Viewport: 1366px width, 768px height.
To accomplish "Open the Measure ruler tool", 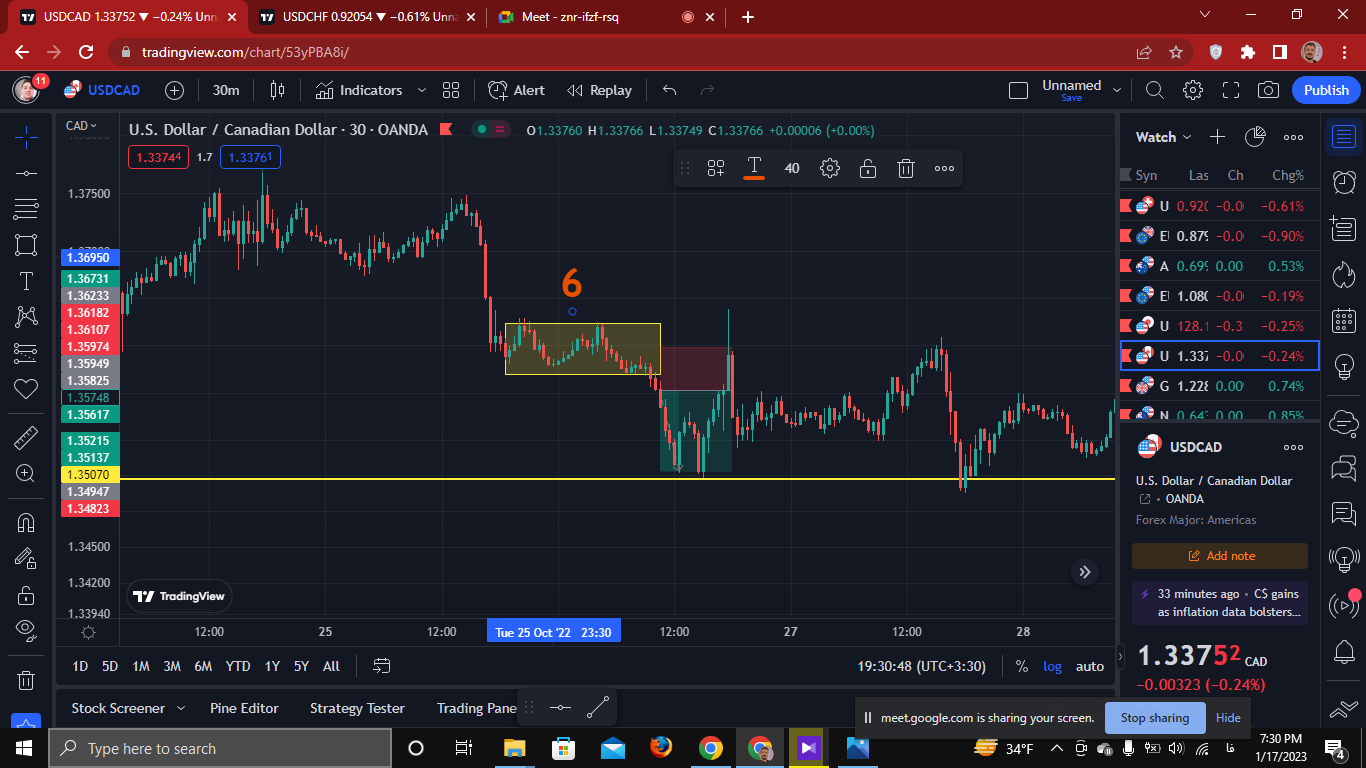I will pos(26,437).
